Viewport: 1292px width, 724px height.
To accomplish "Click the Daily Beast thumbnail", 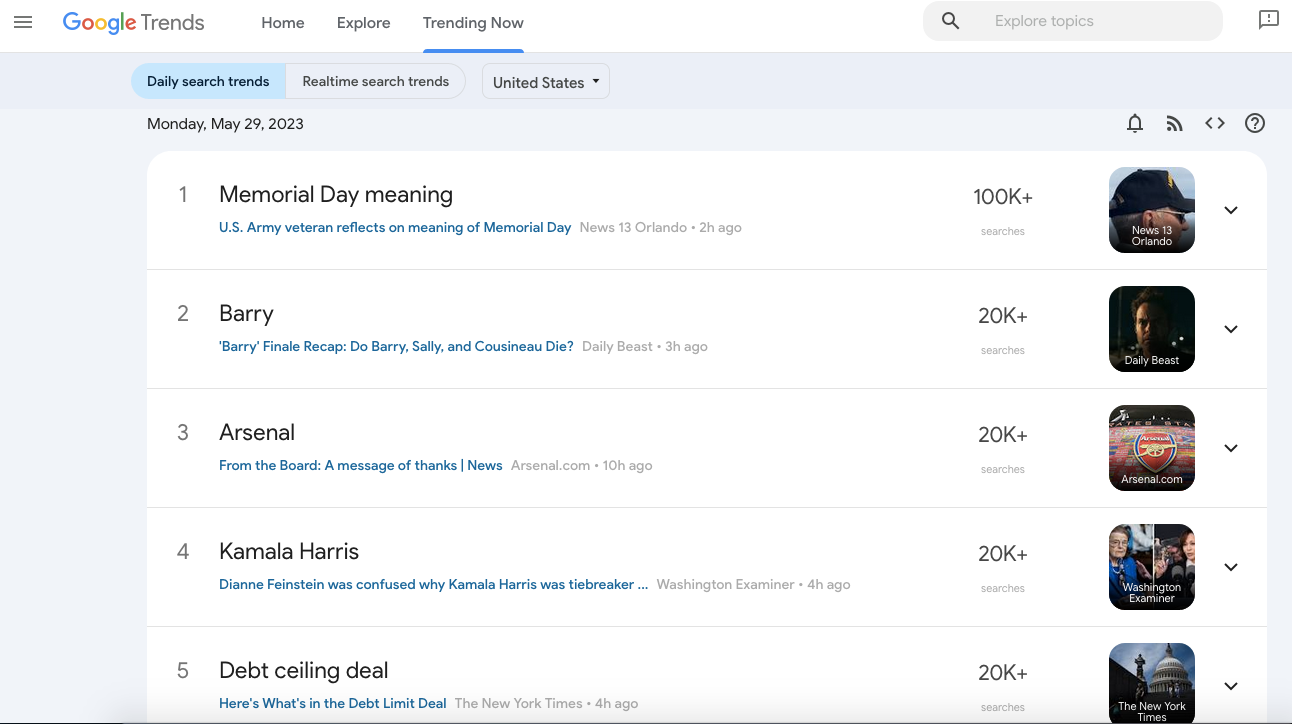I will pos(1152,329).
